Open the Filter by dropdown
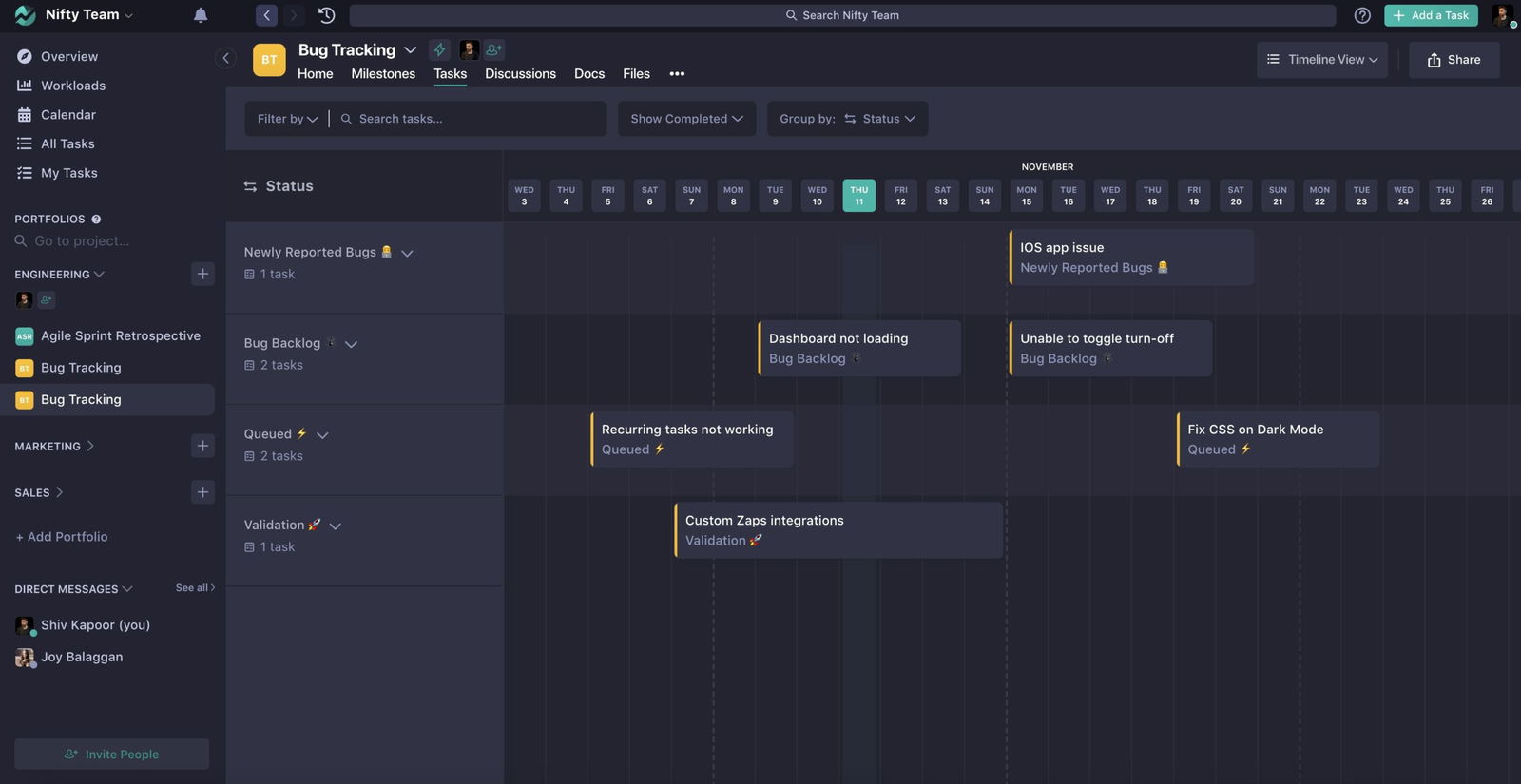 287,119
